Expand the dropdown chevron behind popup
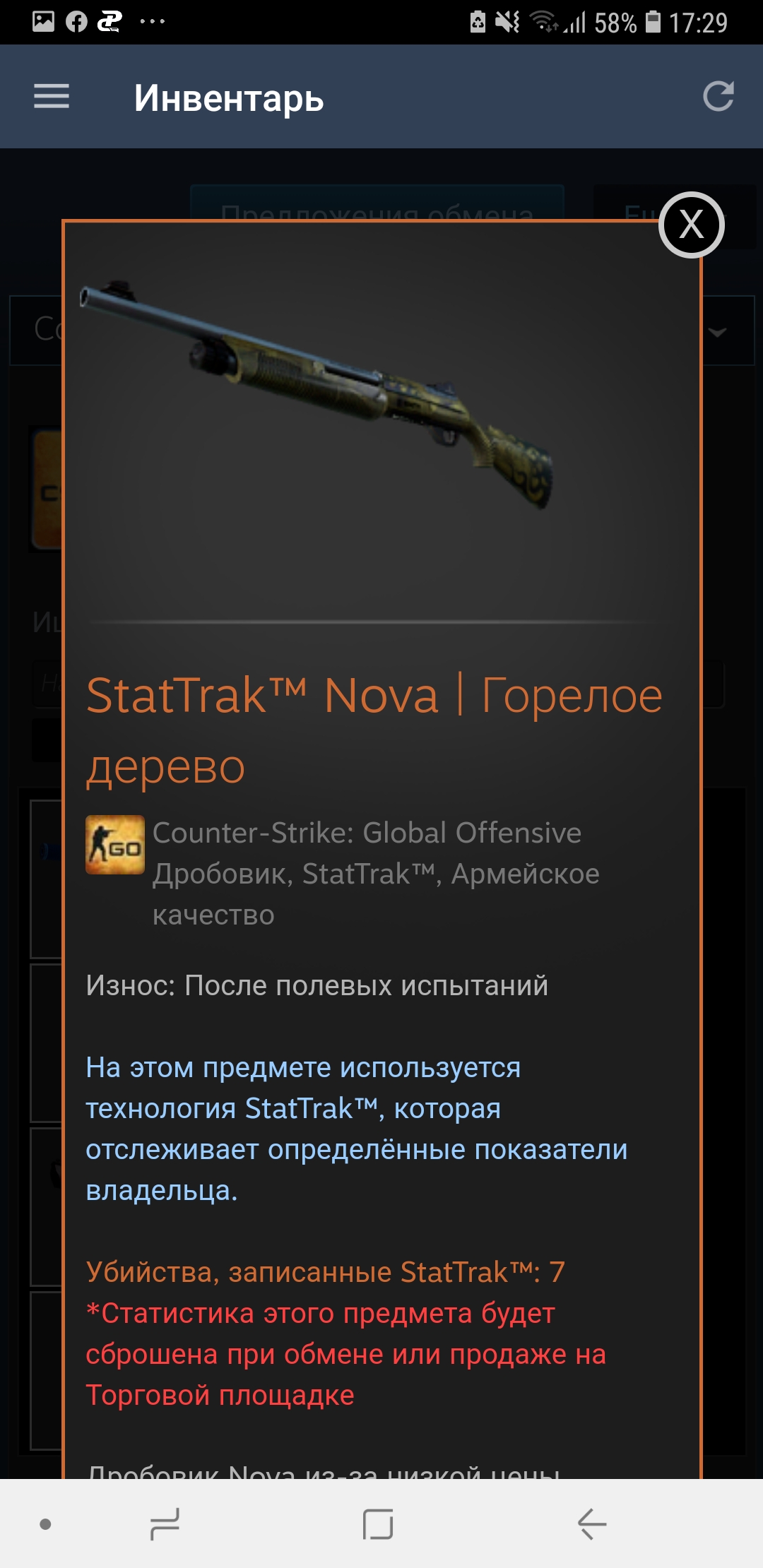The image size is (763, 1568). coord(718,332)
